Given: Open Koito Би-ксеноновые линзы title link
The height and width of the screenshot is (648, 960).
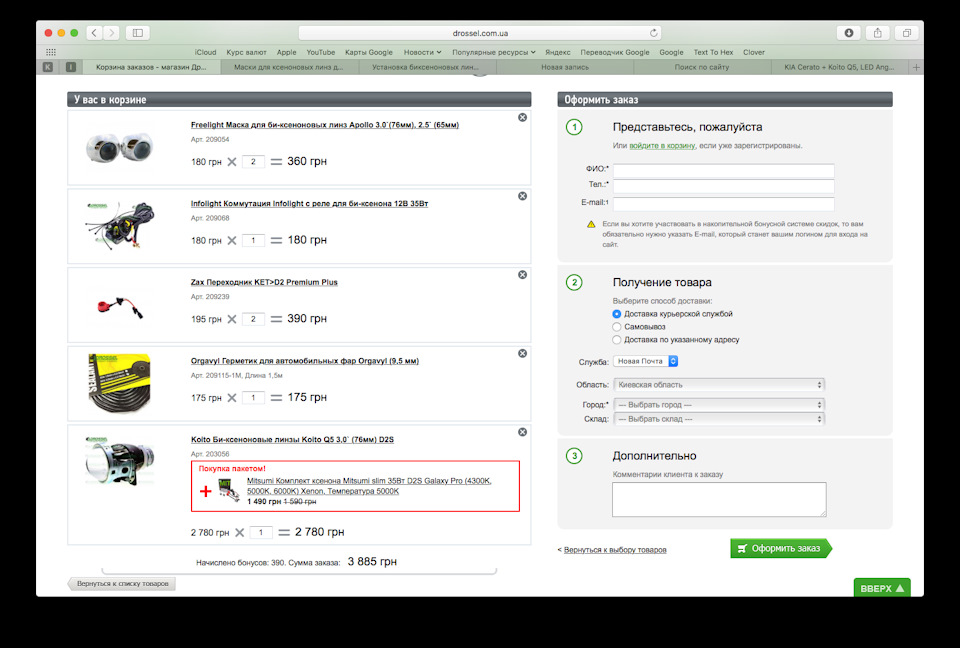Looking at the screenshot, I should tap(292, 440).
